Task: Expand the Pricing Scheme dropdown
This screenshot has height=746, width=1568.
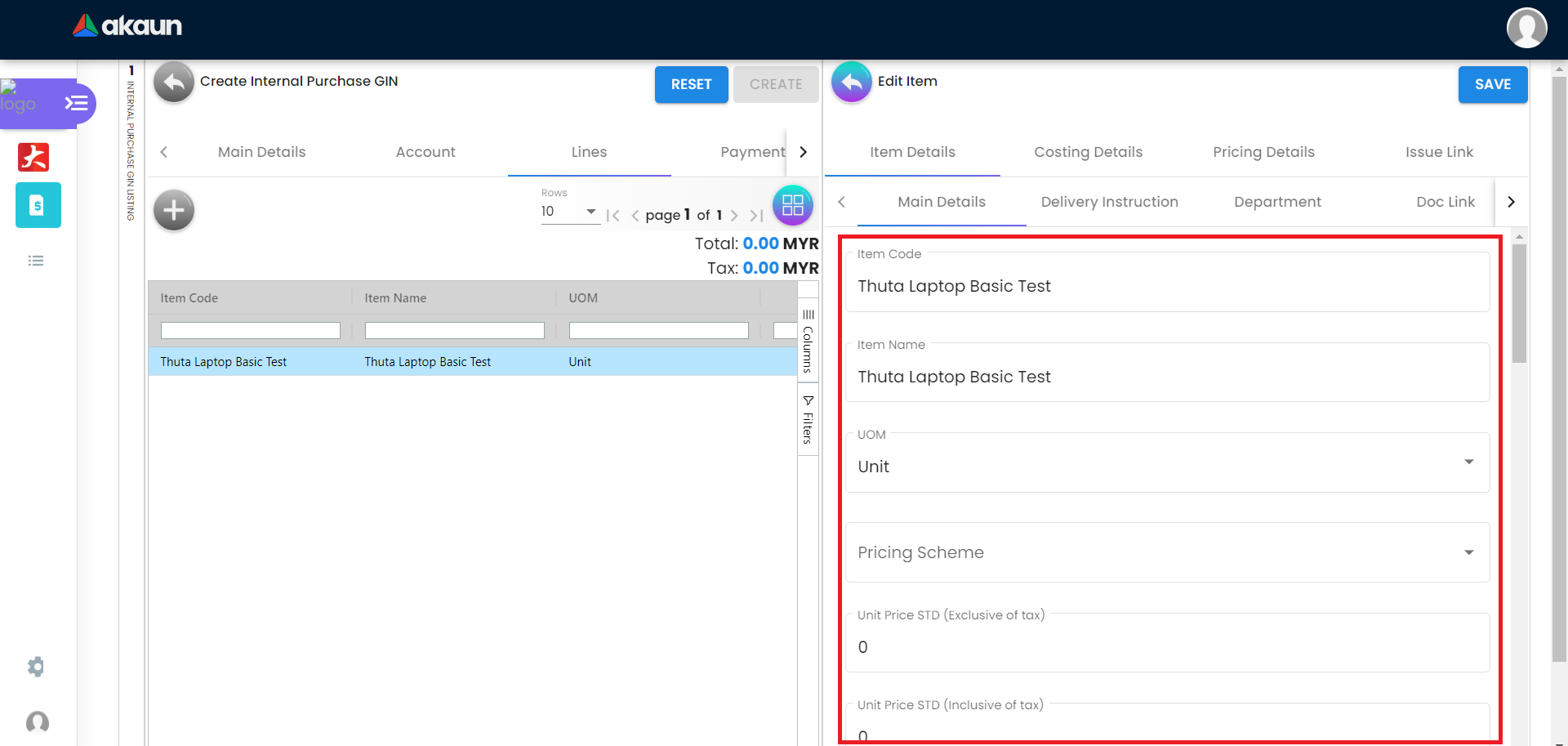Action: coord(1468,552)
